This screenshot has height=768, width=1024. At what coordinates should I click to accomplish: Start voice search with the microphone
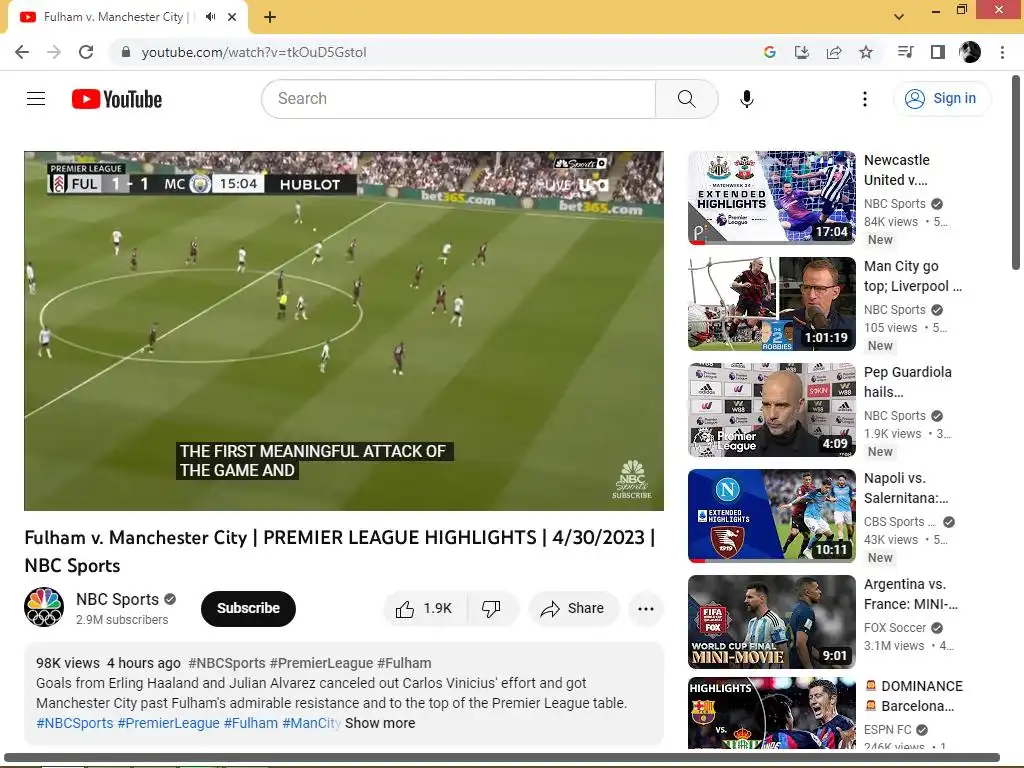coord(746,99)
